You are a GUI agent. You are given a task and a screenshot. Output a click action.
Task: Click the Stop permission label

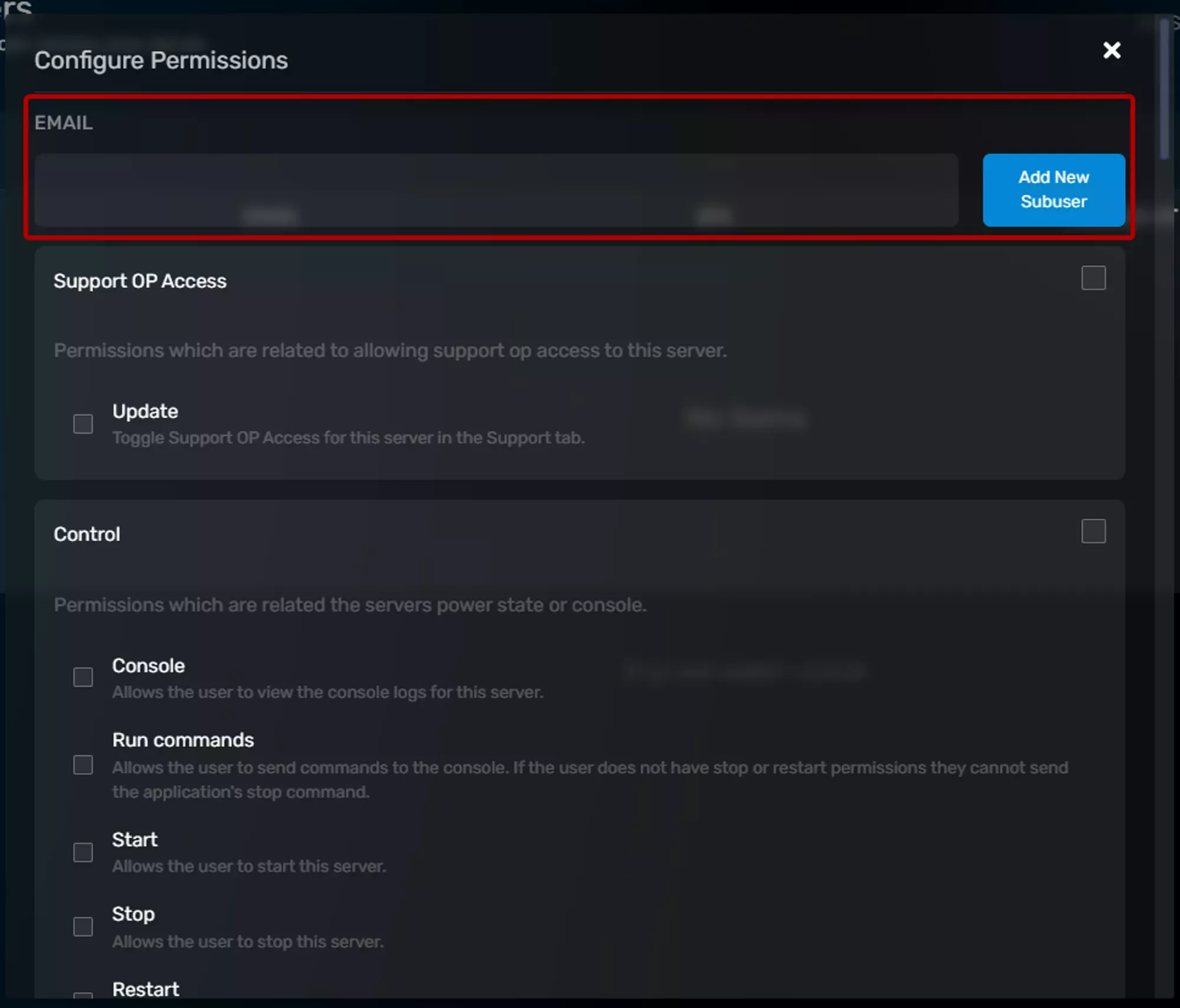[x=133, y=914]
